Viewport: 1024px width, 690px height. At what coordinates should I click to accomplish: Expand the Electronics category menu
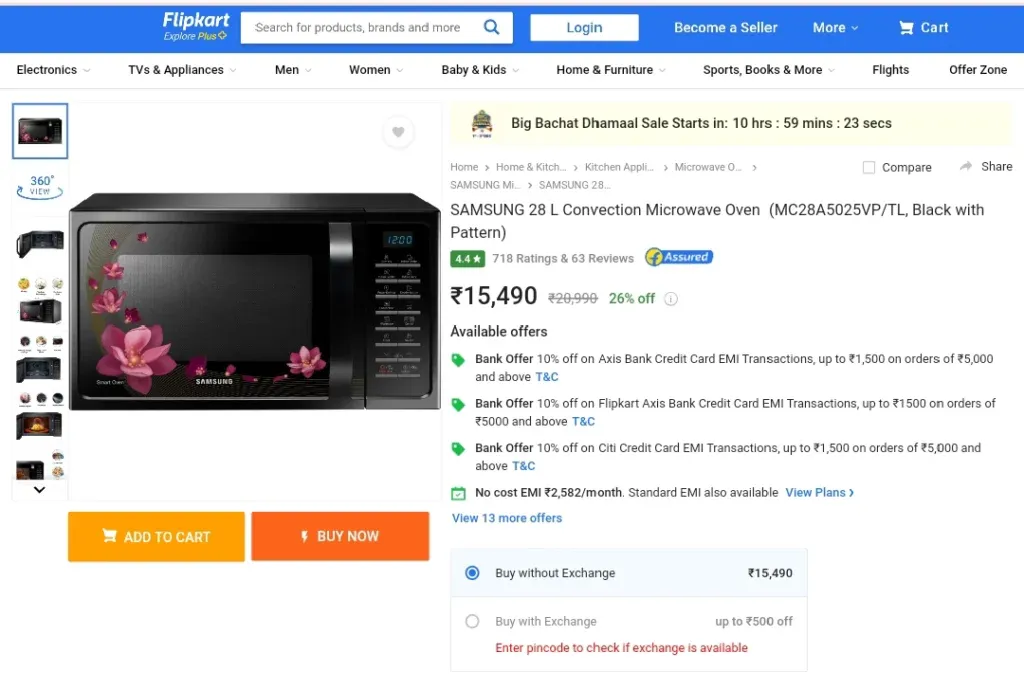pyautogui.click(x=54, y=70)
